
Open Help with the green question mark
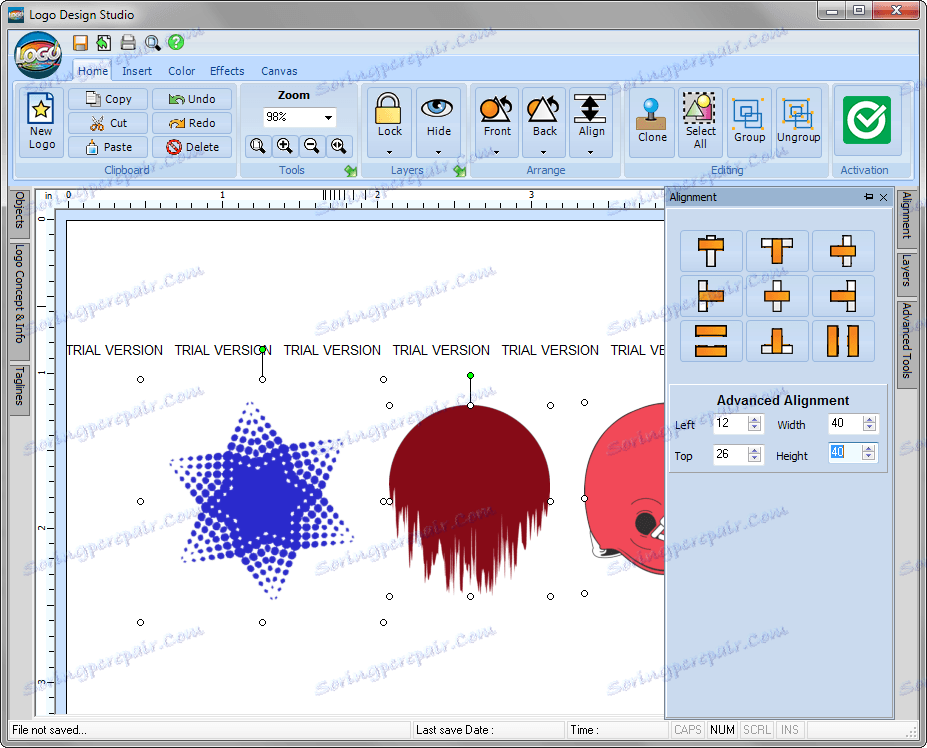click(x=176, y=42)
